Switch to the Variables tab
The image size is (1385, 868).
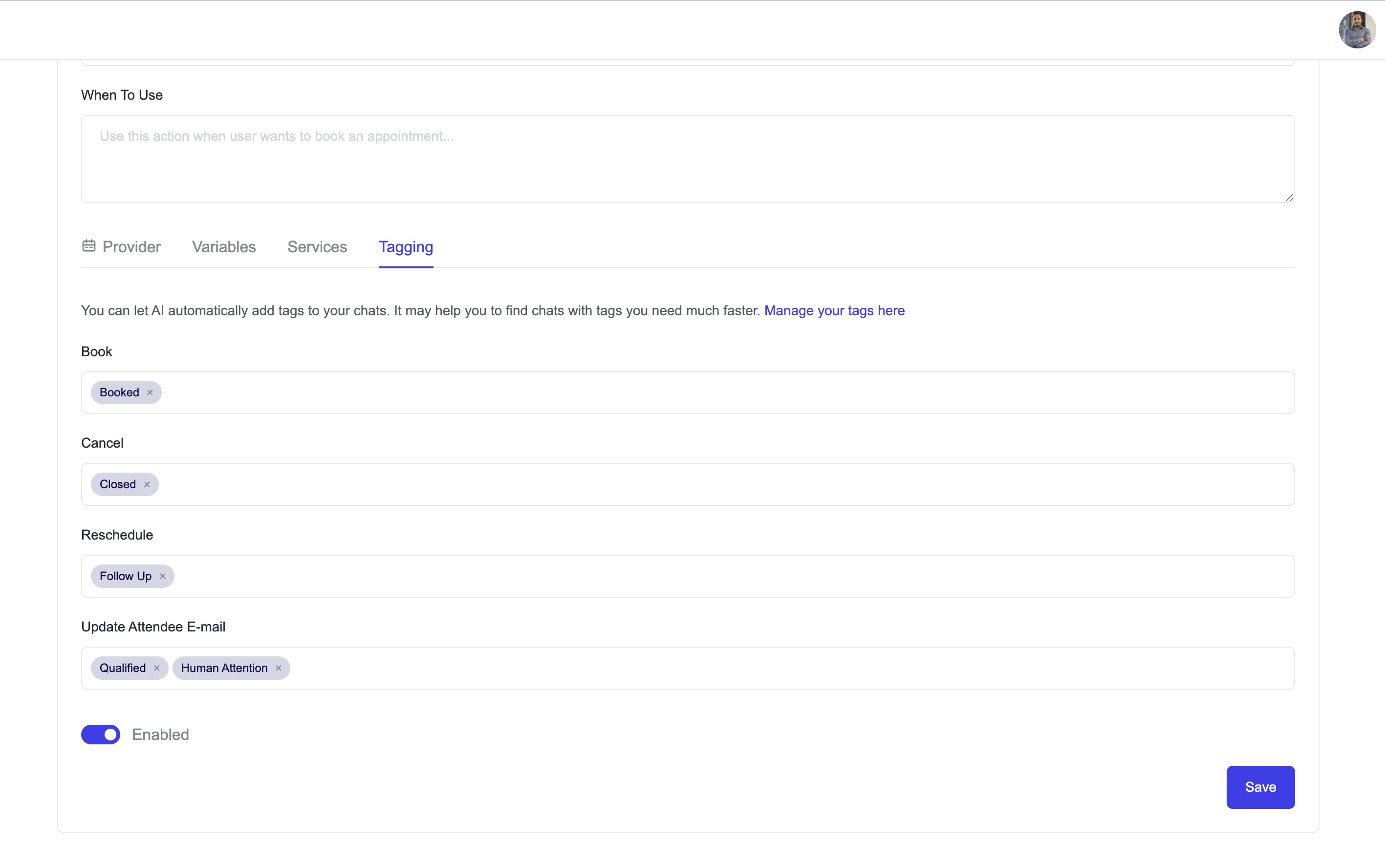coord(224,247)
